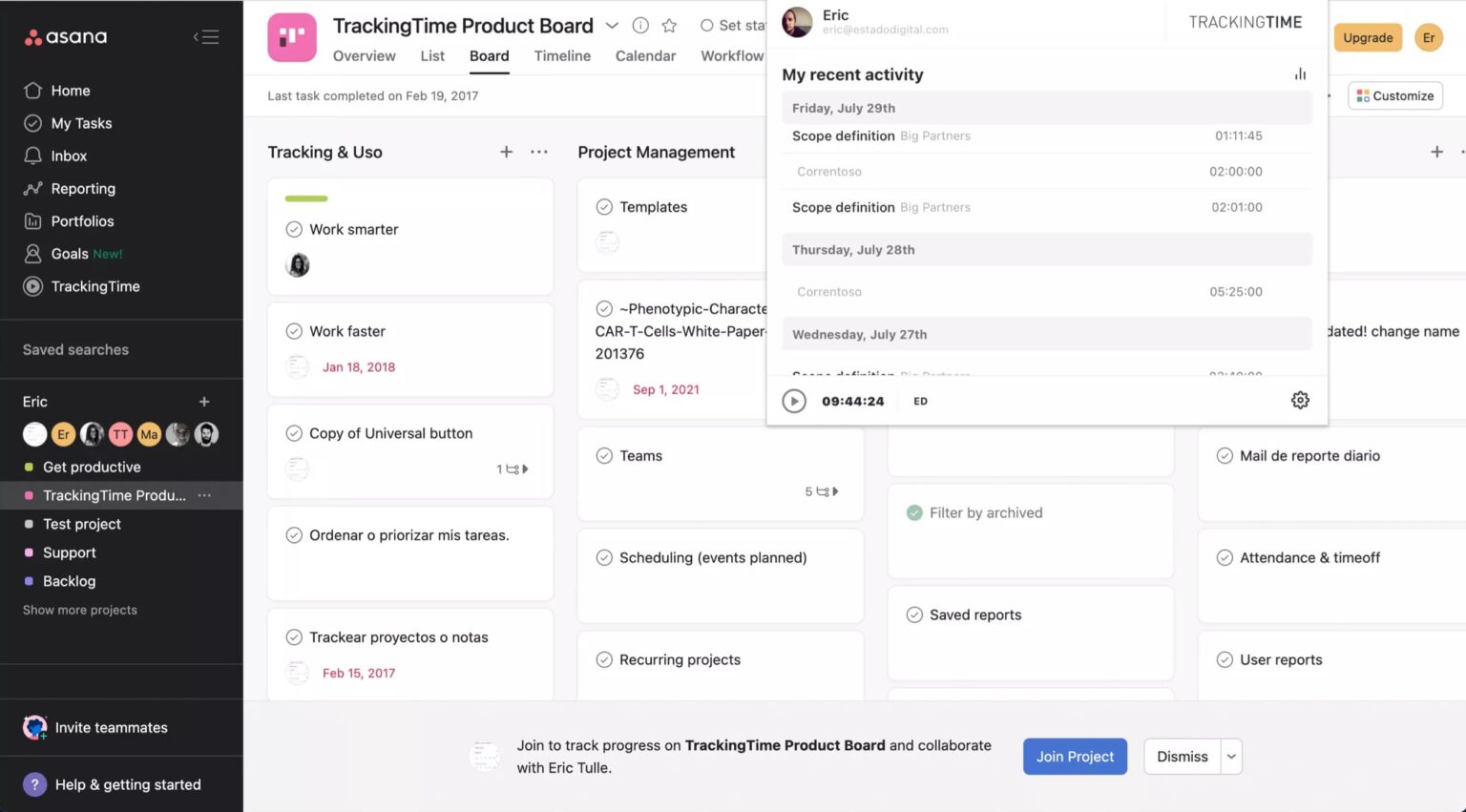Switch to the Timeline tab
This screenshot has height=812, width=1466.
pyautogui.click(x=562, y=56)
